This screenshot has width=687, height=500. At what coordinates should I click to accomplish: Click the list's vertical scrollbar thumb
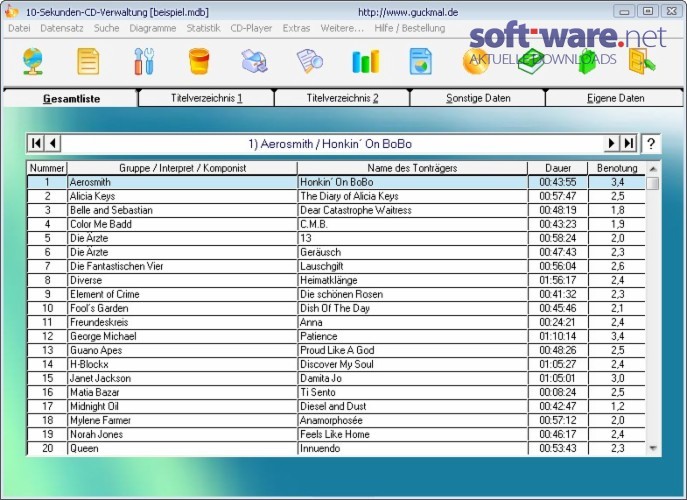(653, 183)
